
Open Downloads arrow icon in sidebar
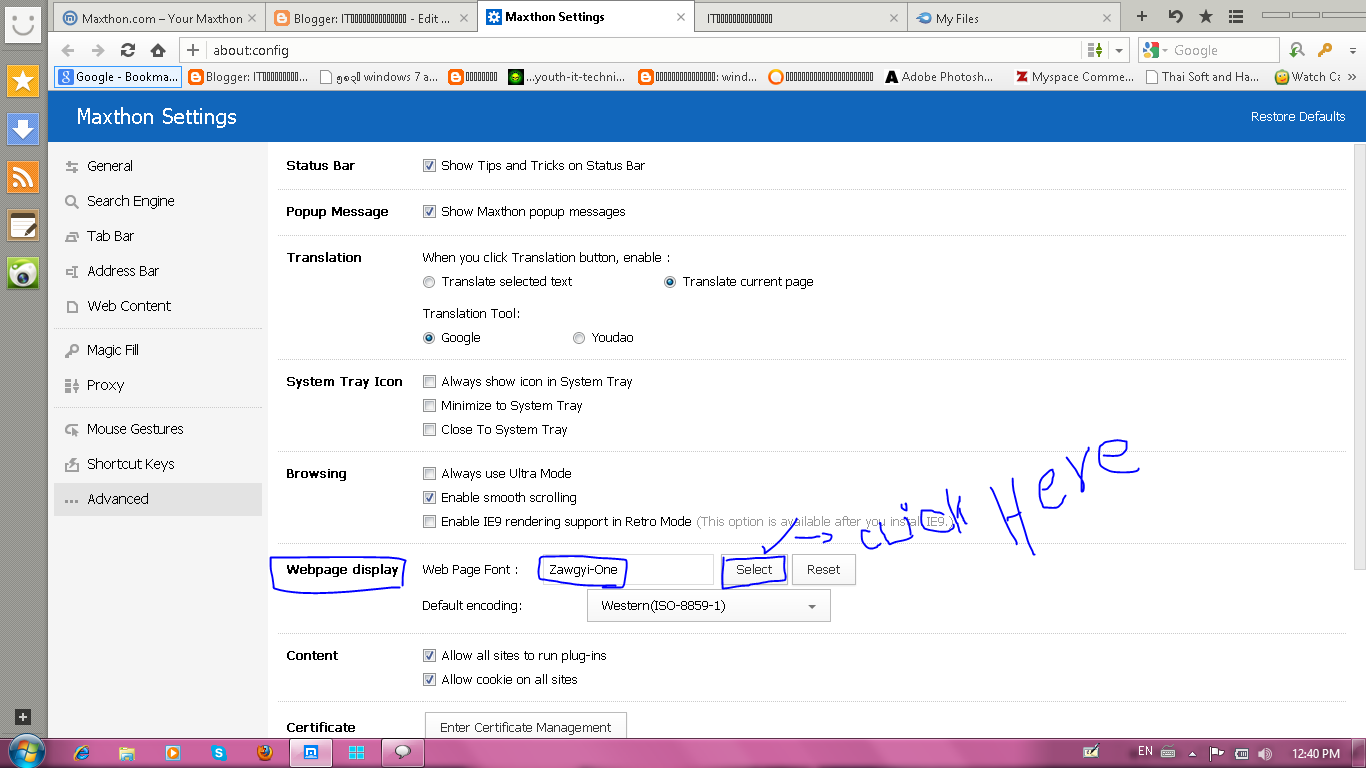point(22,129)
